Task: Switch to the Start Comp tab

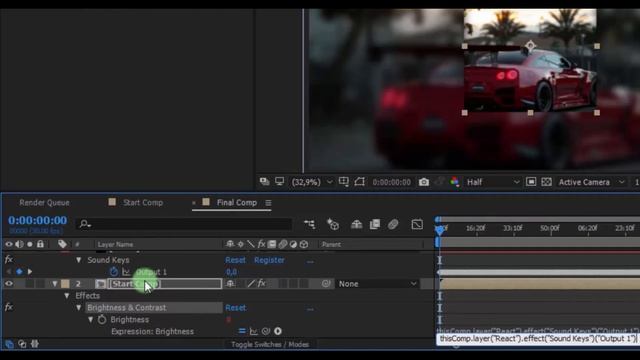Action: point(143,202)
